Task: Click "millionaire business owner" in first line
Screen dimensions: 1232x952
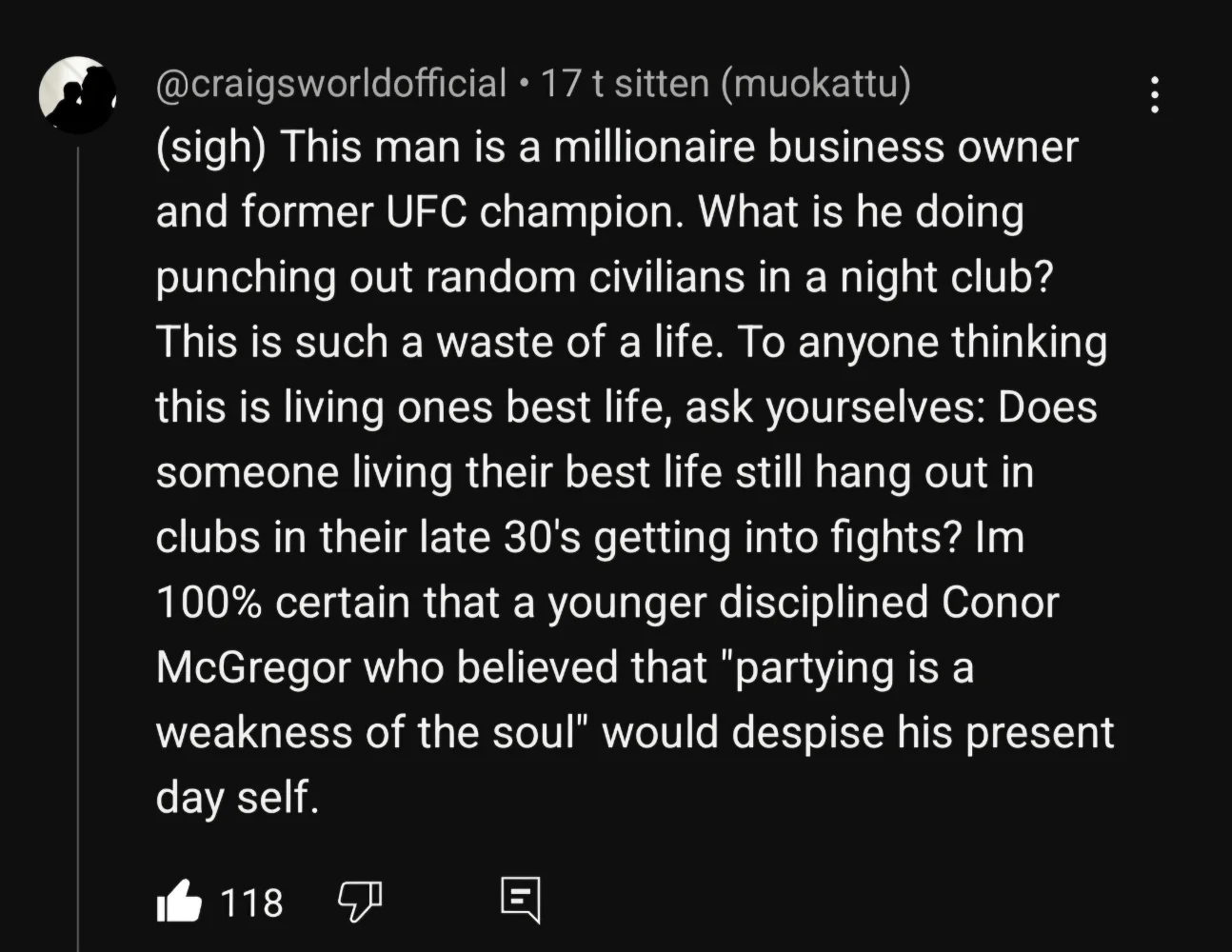Action: [x=816, y=148]
